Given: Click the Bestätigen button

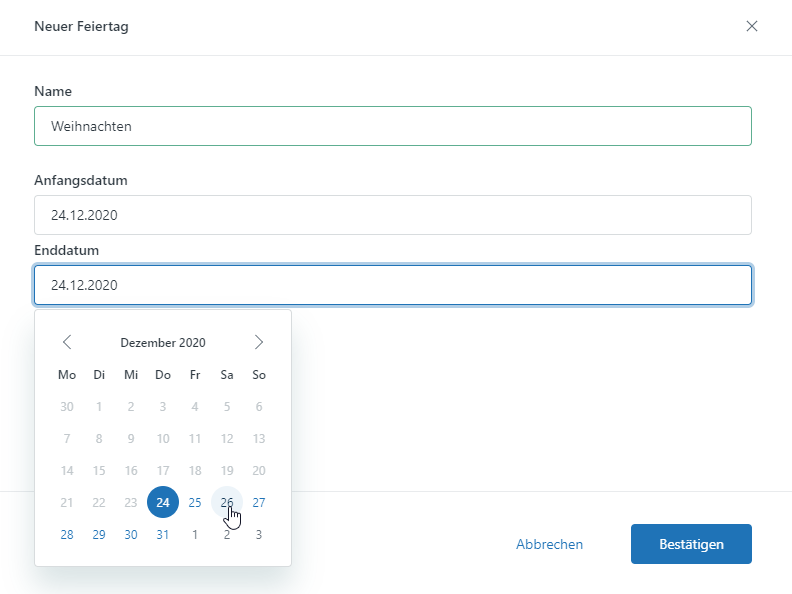Looking at the screenshot, I should (x=691, y=544).
